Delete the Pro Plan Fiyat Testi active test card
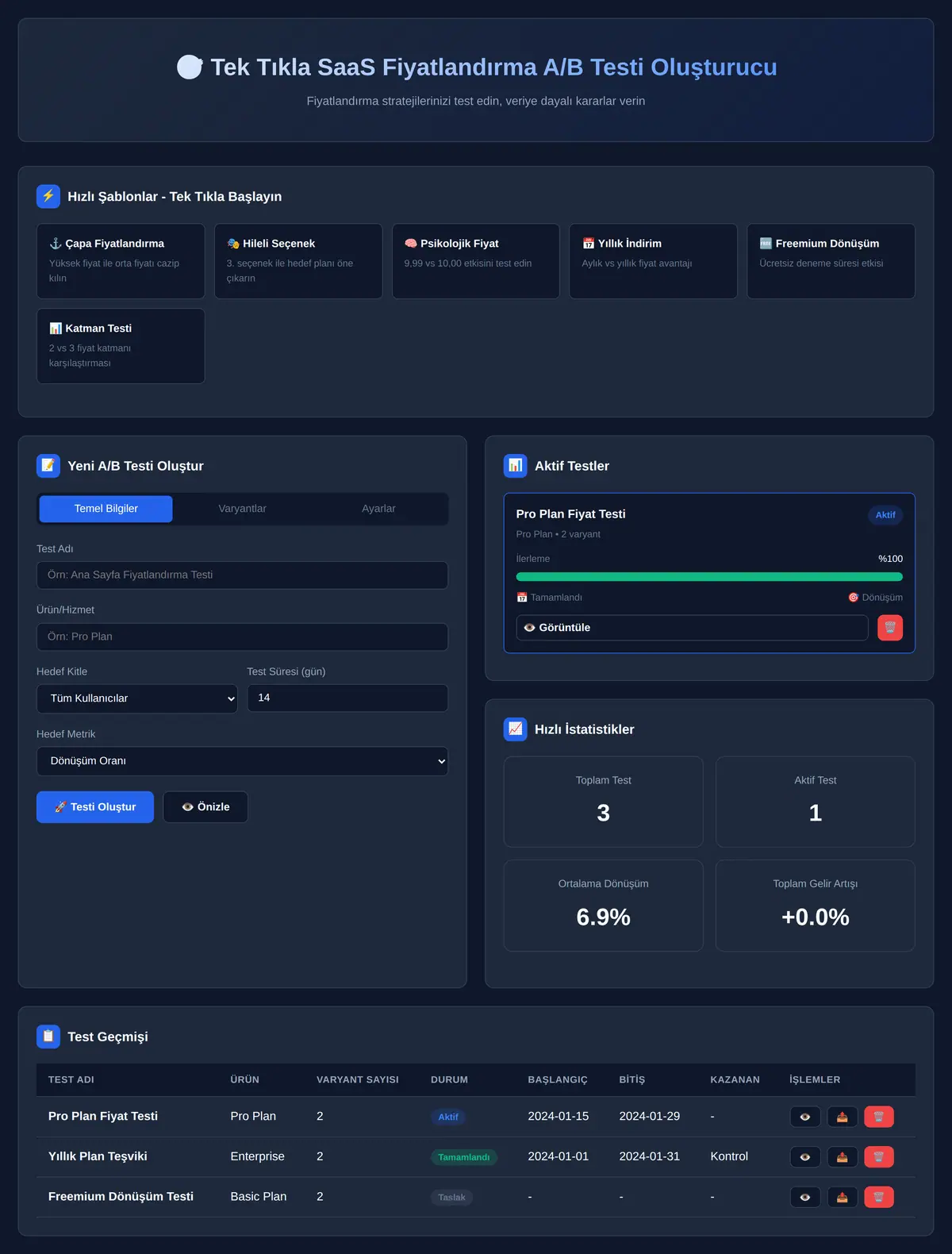952x1254 pixels. 890,628
